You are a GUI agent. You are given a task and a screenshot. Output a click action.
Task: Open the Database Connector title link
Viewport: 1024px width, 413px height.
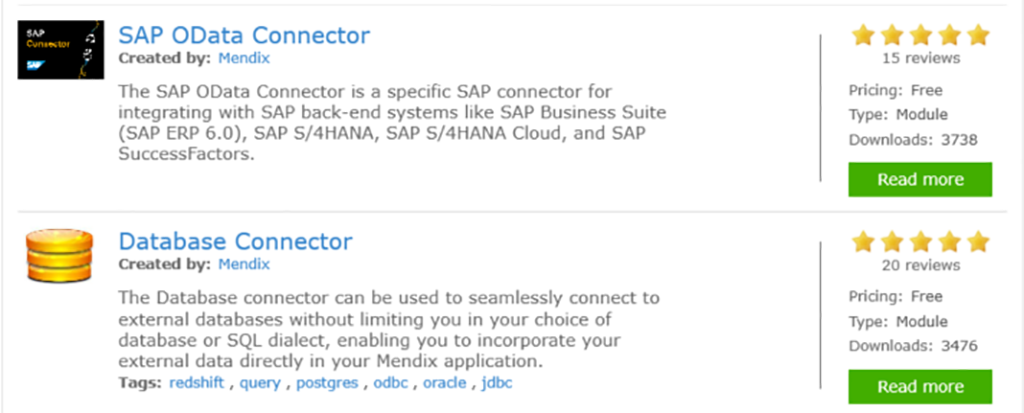pos(235,241)
